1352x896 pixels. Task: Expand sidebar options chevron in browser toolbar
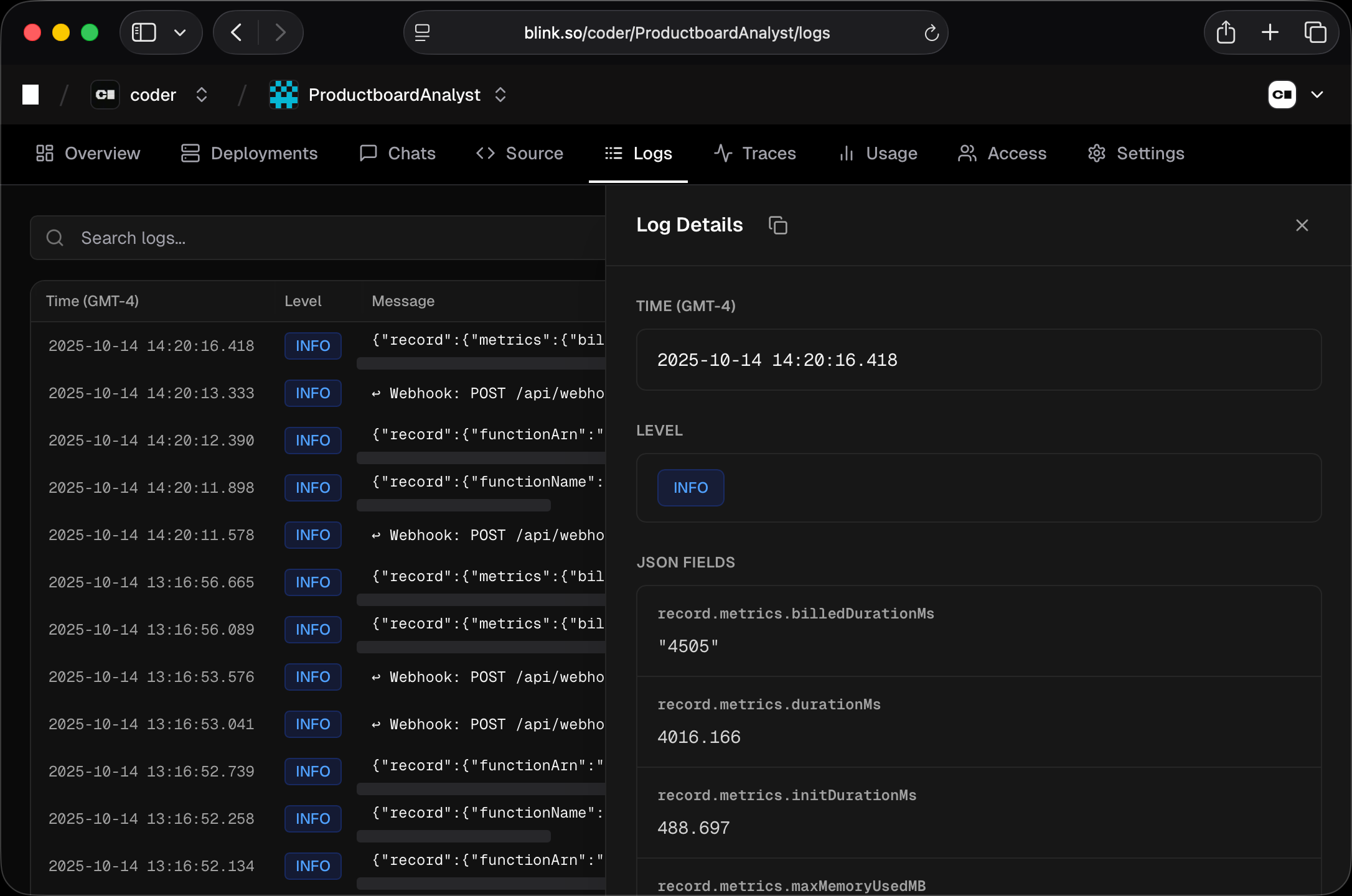point(180,32)
